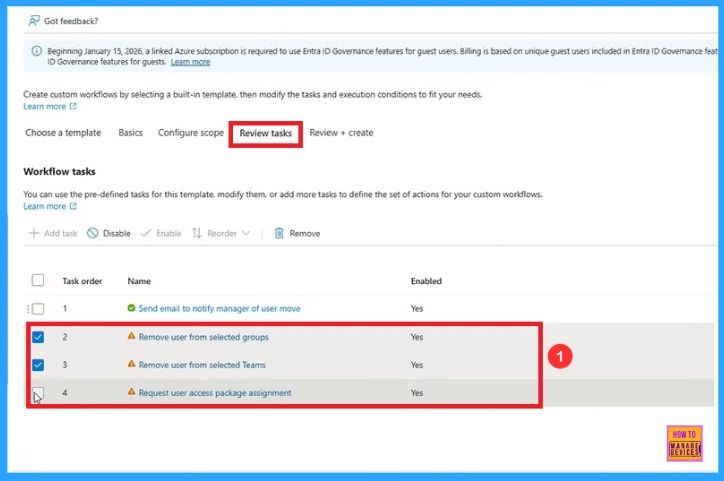Uncheck the box for Remove user from selected Teams
The height and width of the screenshot is (481, 724).
coord(38,365)
